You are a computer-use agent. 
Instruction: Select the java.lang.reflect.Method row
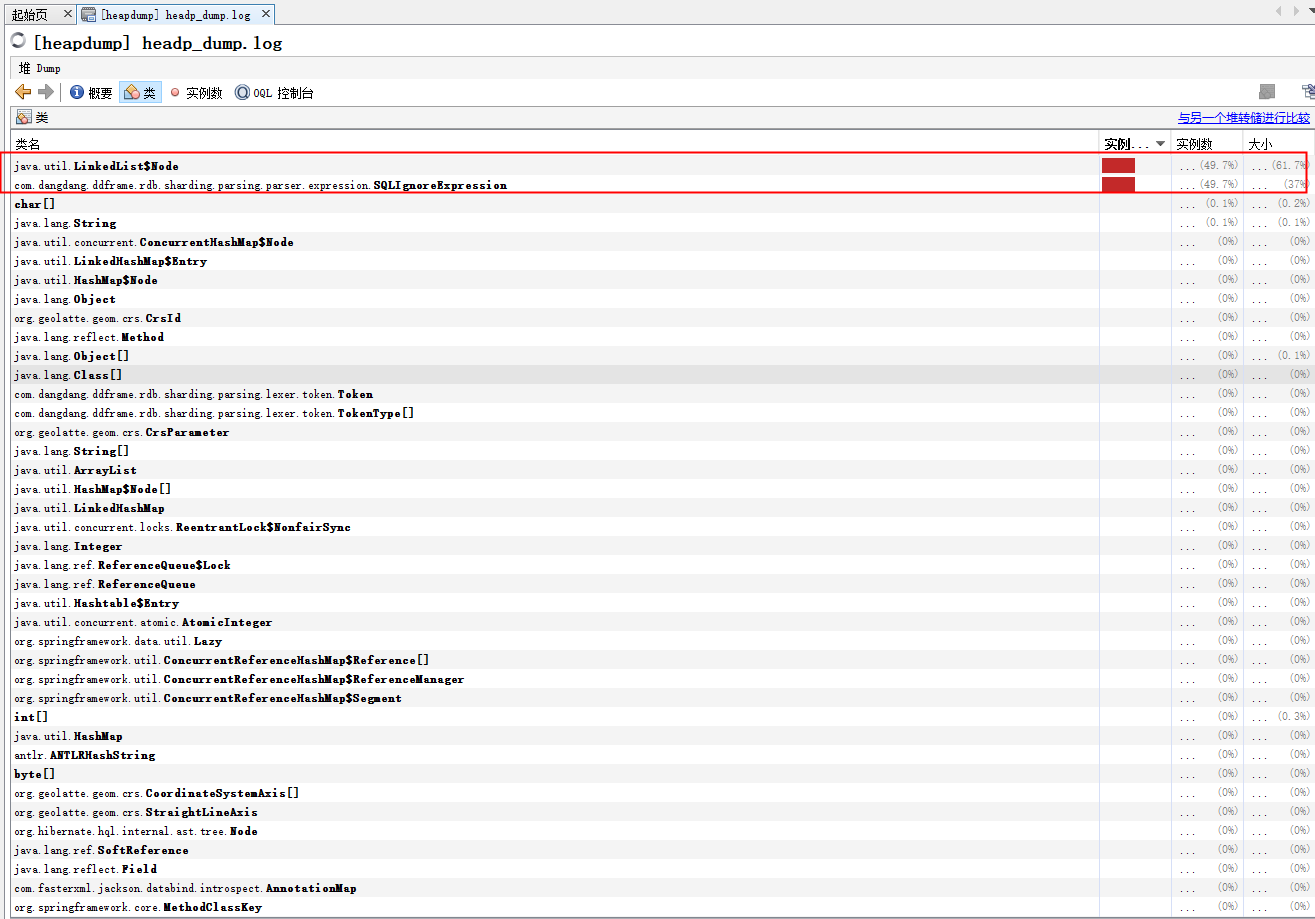point(660,337)
